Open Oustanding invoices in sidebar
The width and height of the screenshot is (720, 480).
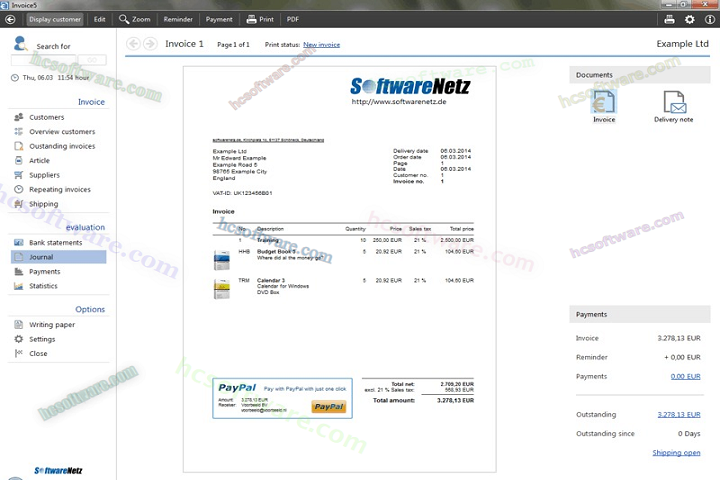[62, 146]
